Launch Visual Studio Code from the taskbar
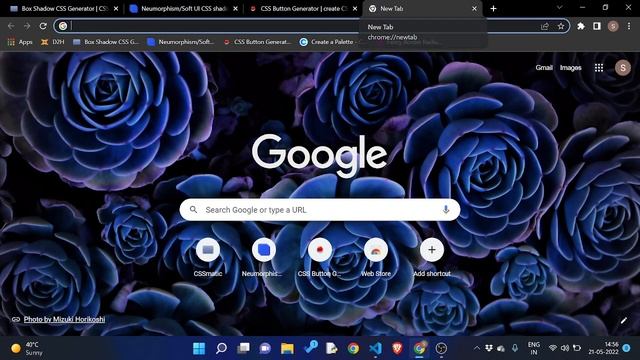 pos(376,348)
